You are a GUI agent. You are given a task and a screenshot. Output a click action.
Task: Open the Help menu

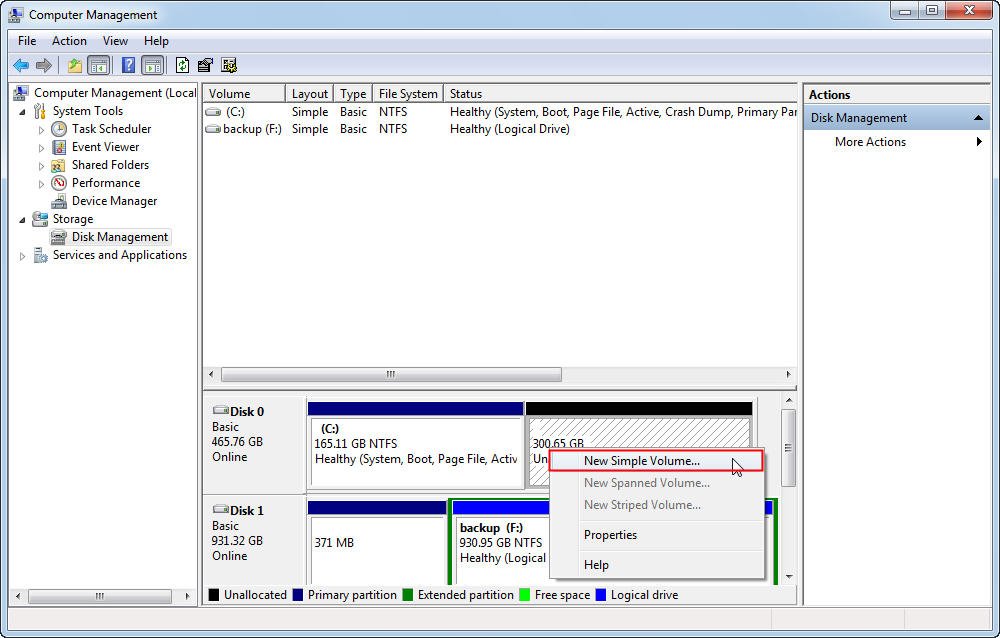(156, 41)
